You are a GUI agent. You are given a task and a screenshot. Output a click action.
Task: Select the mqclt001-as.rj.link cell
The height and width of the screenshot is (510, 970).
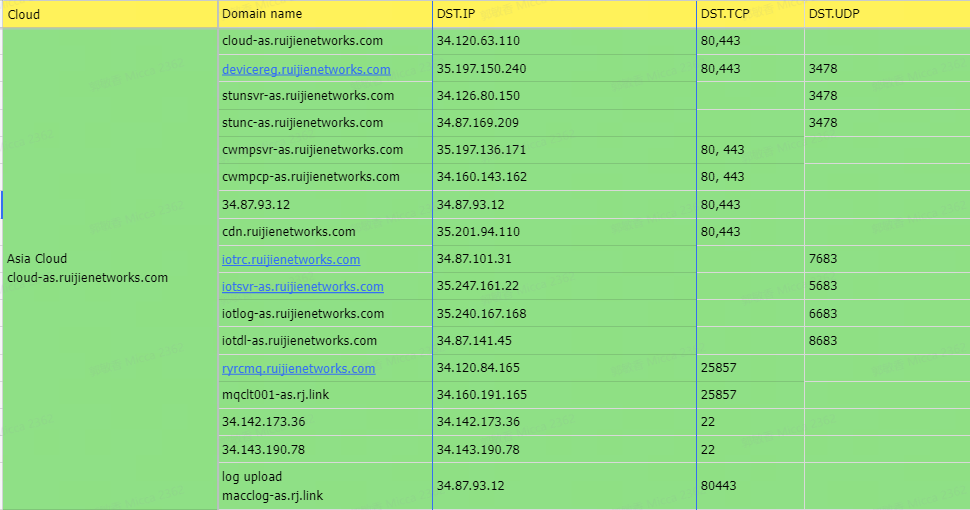[325, 395]
